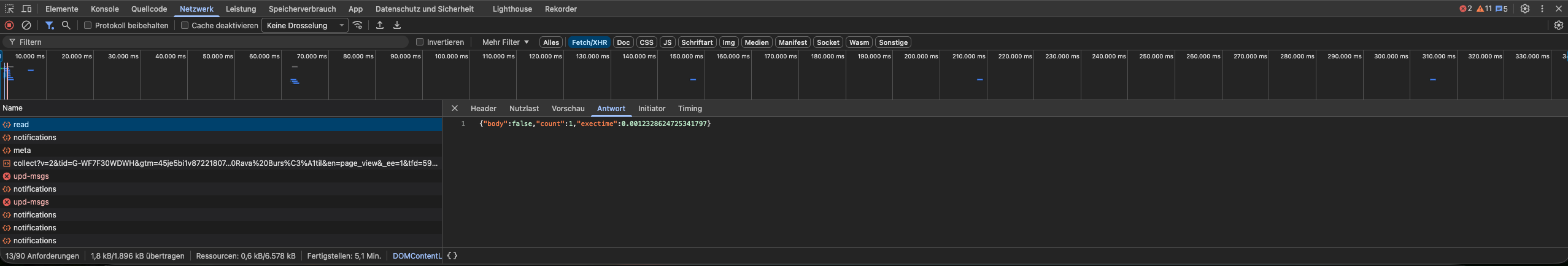Select the Alles filter button
The height and width of the screenshot is (266, 1568).
(x=550, y=42)
